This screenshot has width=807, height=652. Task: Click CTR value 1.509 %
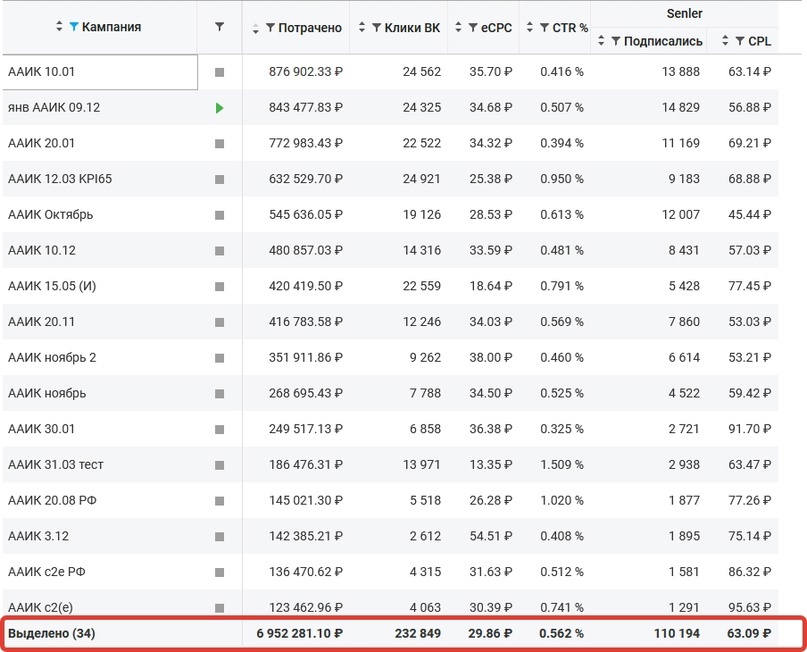click(562, 465)
